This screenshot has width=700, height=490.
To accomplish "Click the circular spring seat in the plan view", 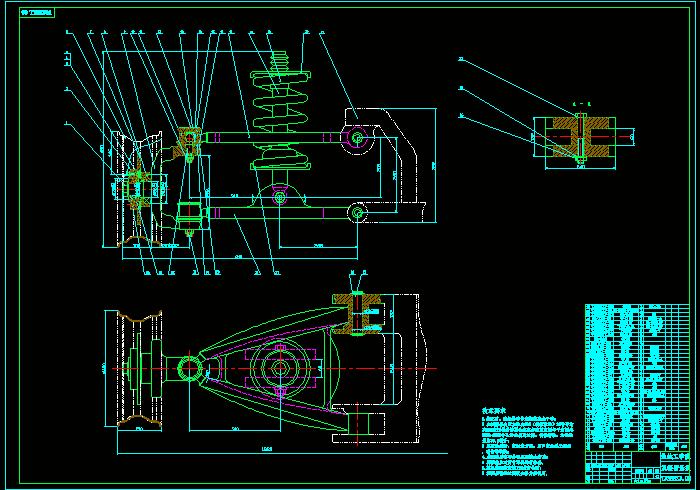I will point(280,368).
